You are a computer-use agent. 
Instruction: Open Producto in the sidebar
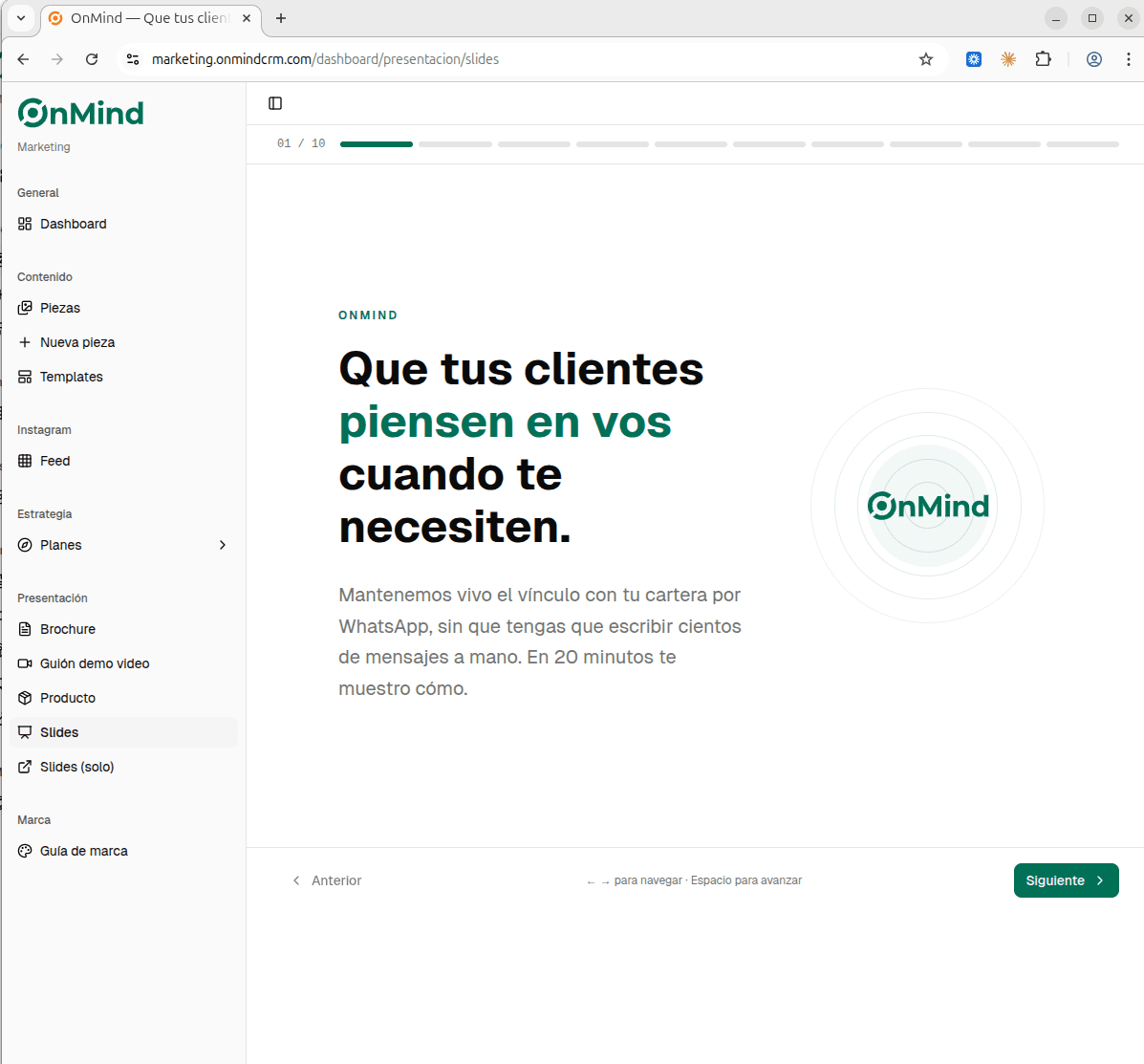[124, 698]
